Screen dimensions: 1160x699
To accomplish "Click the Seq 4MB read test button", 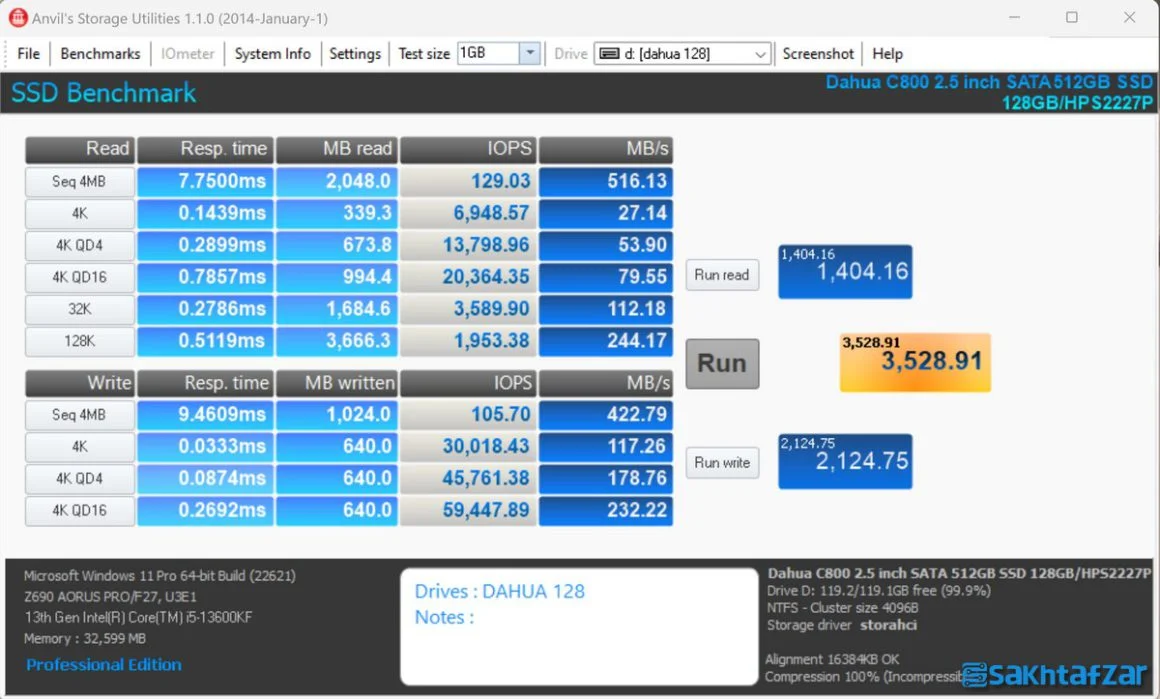I will pos(79,182).
